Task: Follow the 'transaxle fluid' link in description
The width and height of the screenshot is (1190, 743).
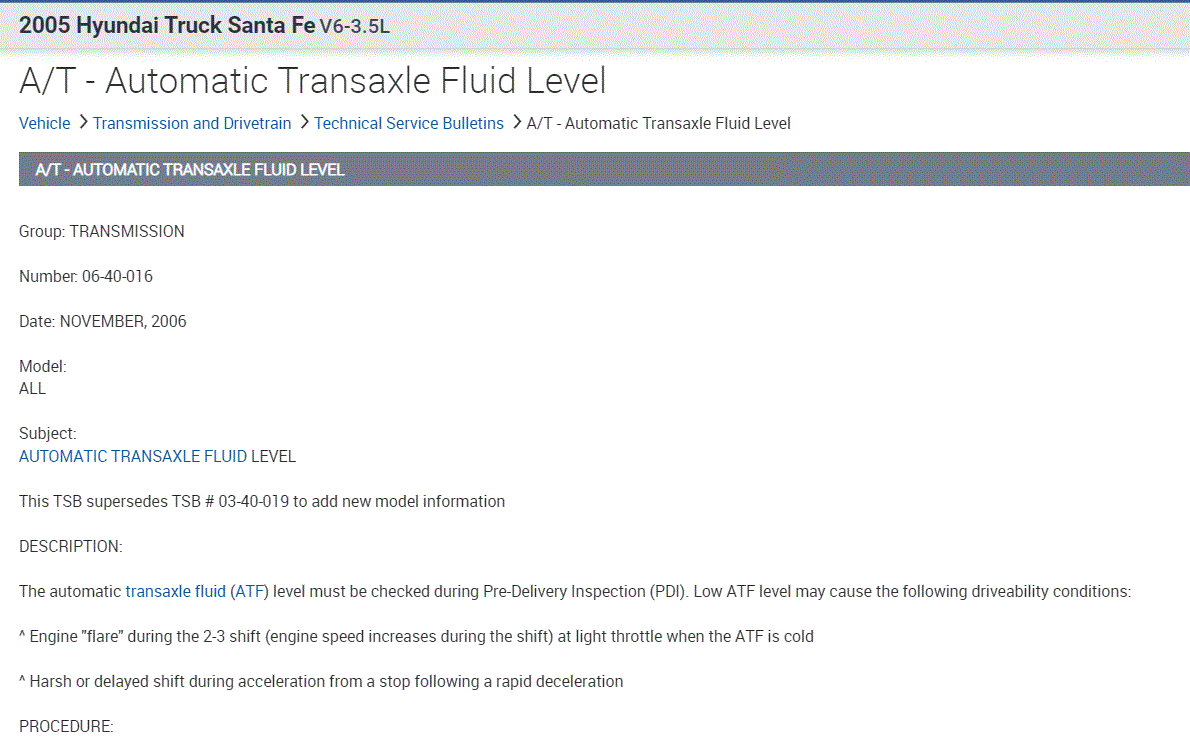Action: (175, 591)
